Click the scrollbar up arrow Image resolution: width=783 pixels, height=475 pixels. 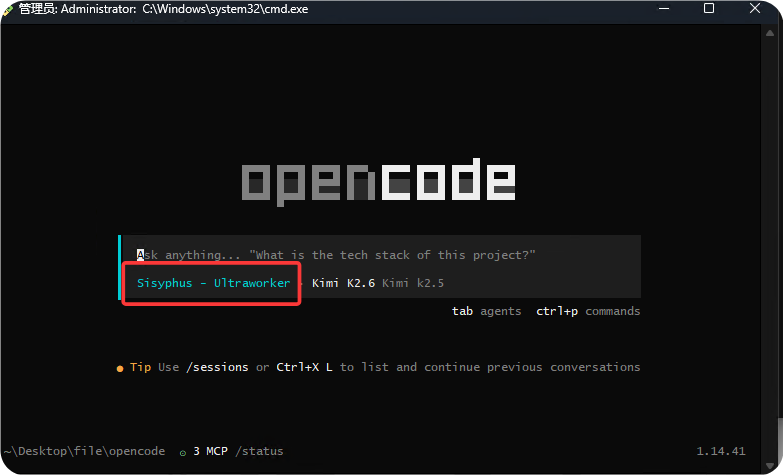(770, 33)
